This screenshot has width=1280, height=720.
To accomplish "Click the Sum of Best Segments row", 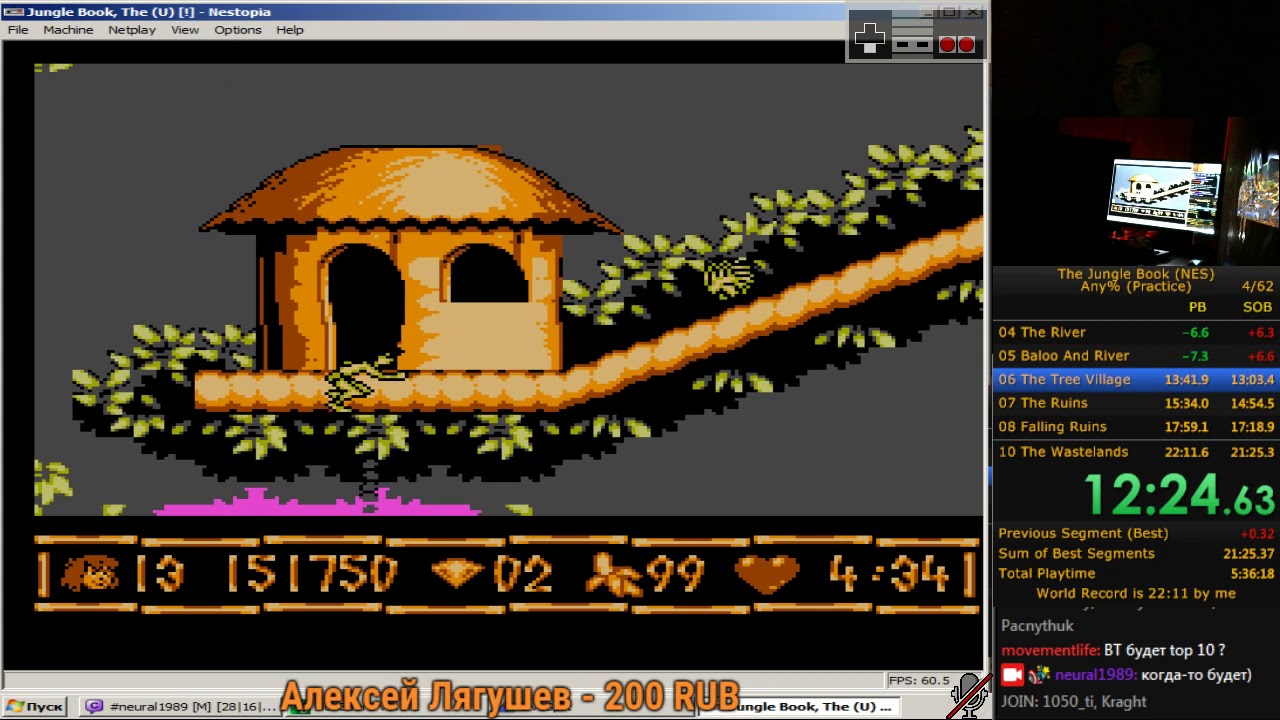I will point(1136,553).
